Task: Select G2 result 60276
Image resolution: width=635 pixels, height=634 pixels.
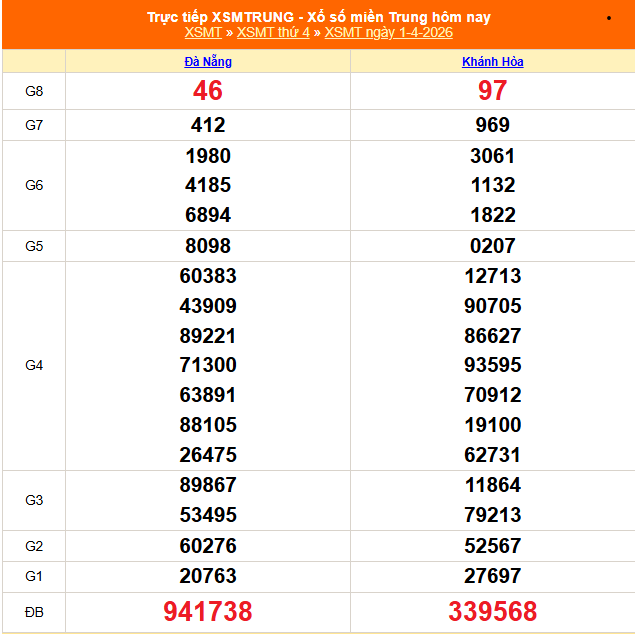Action: (208, 545)
